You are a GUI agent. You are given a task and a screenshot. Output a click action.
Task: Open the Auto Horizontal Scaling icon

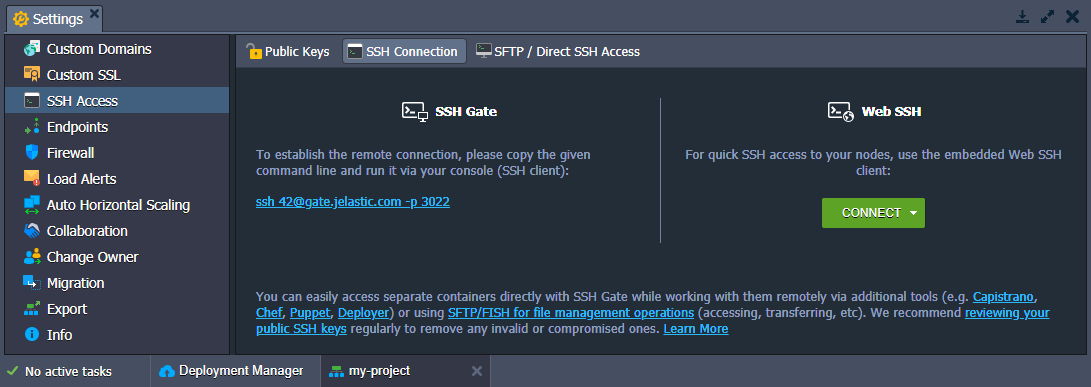[32, 205]
